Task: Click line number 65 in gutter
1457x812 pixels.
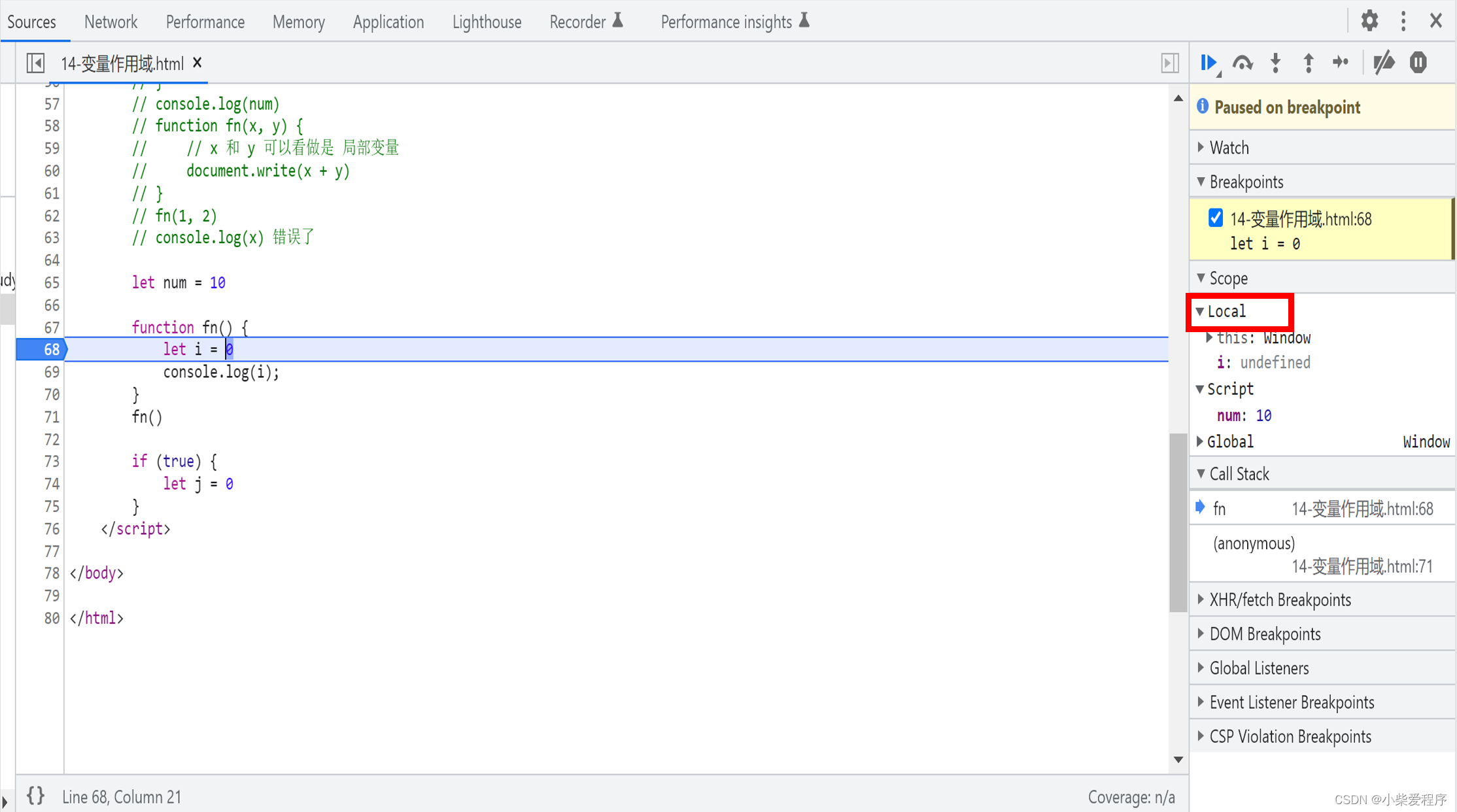Action: [51, 282]
